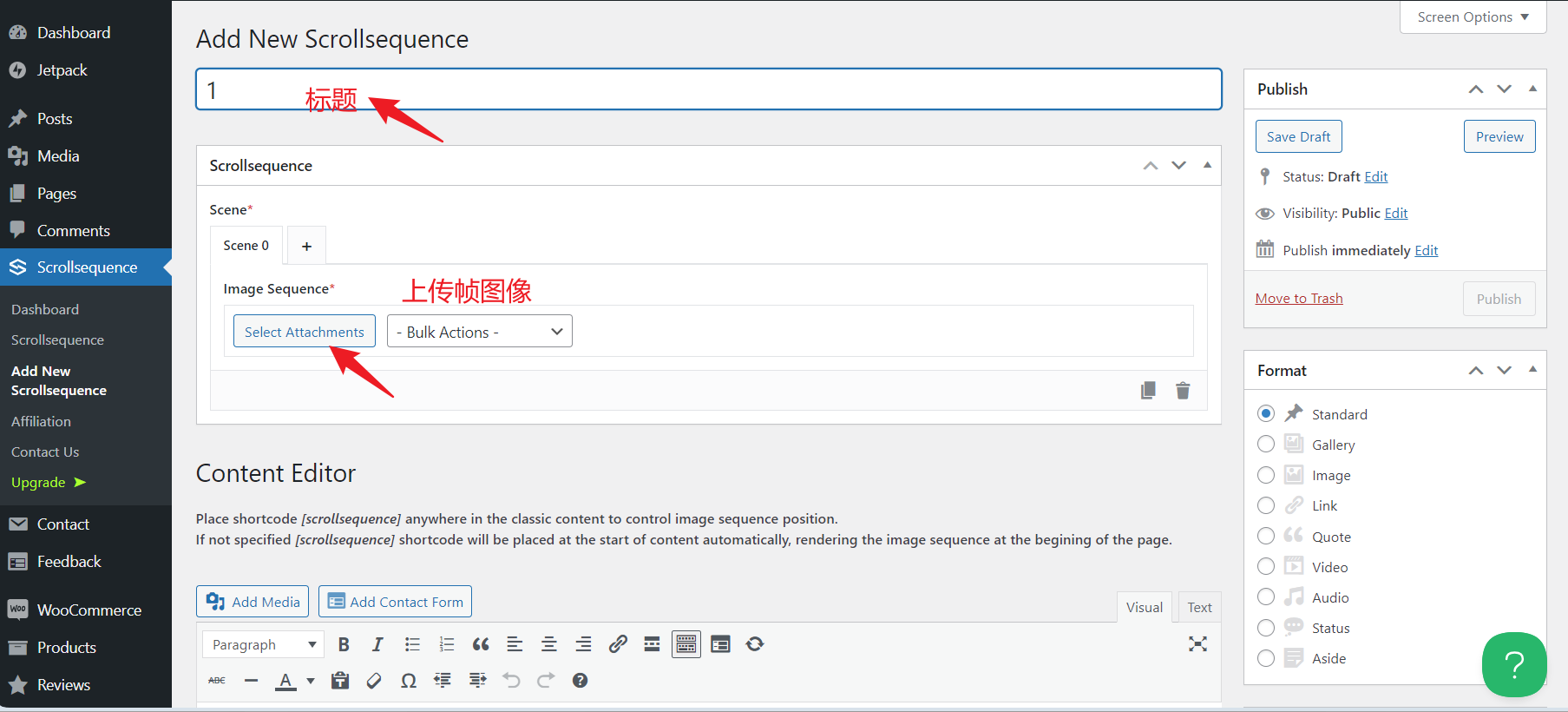
Task: Open the Bulk Actions dropdown
Action: pyautogui.click(x=479, y=332)
